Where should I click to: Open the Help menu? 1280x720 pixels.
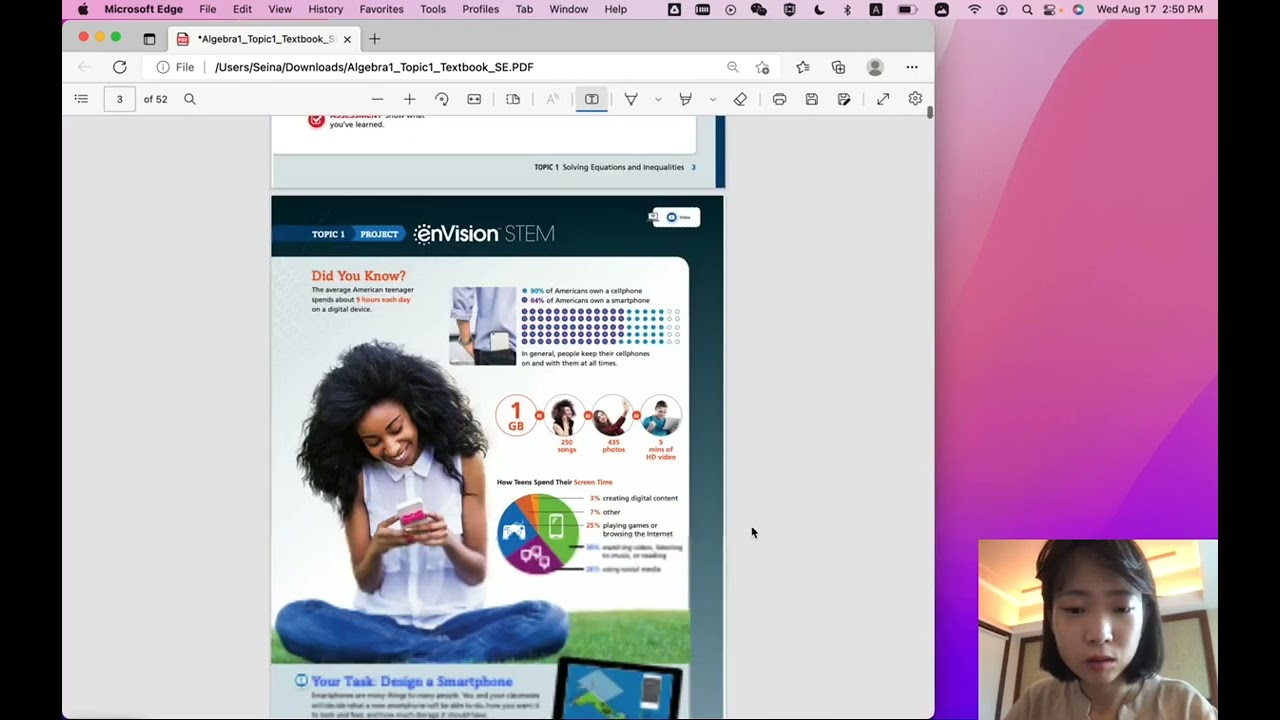tap(616, 9)
